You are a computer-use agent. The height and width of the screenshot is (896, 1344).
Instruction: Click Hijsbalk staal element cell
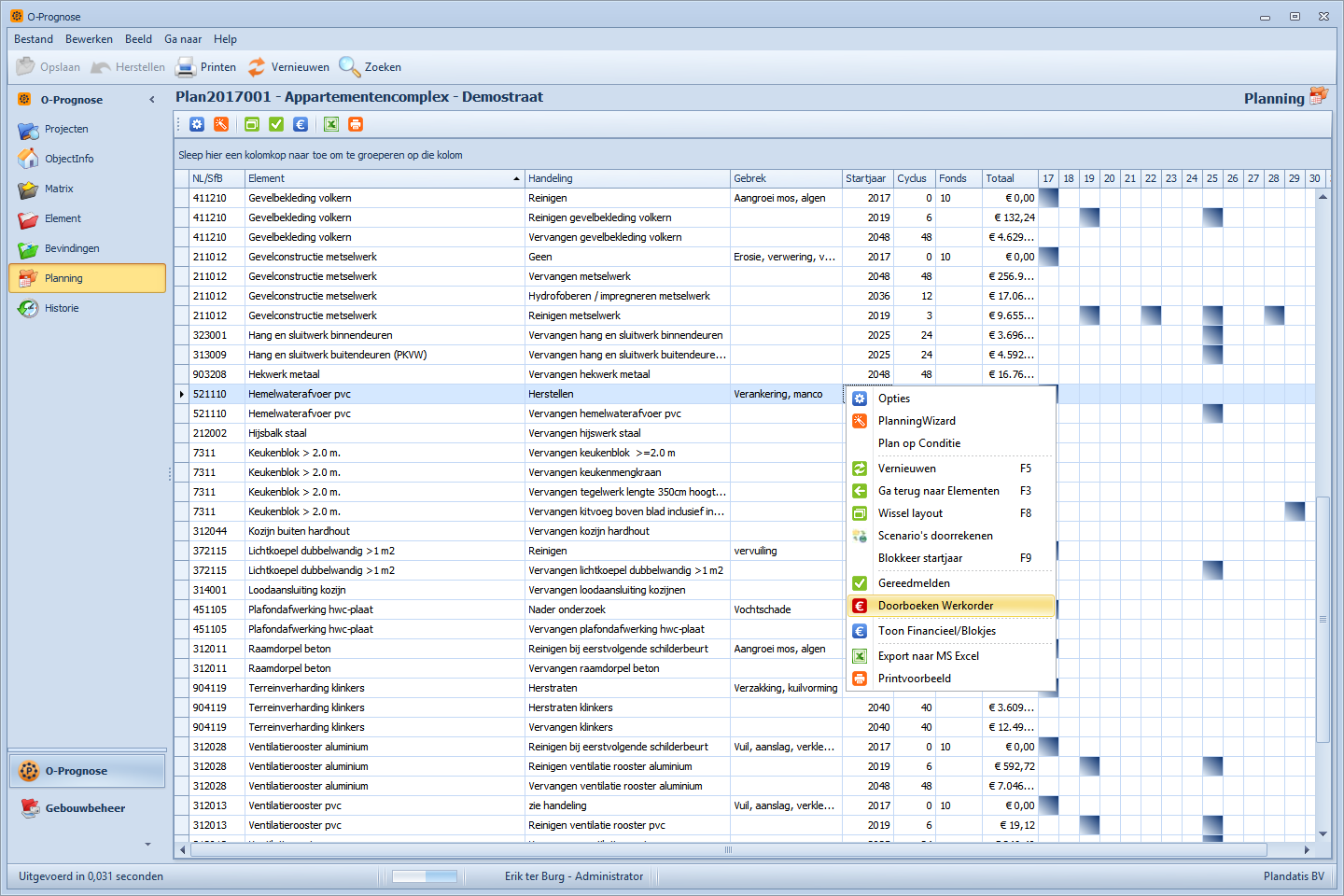(385, 433)
